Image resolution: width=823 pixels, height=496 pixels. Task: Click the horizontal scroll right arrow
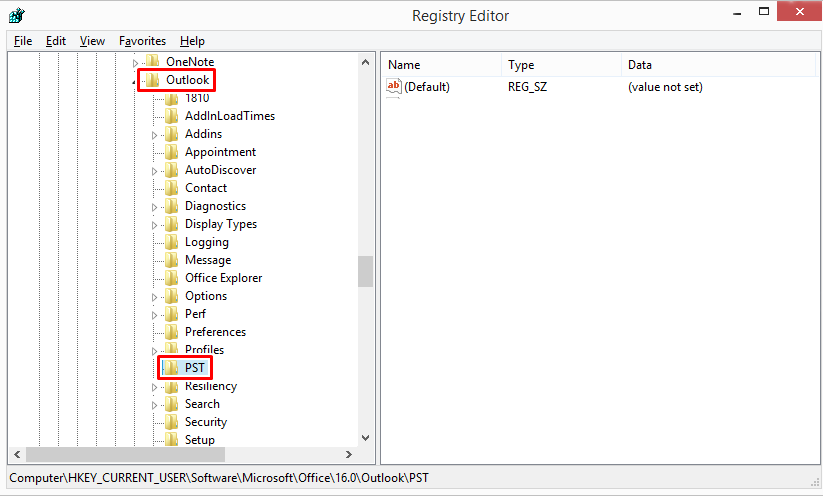coord(349,455)
